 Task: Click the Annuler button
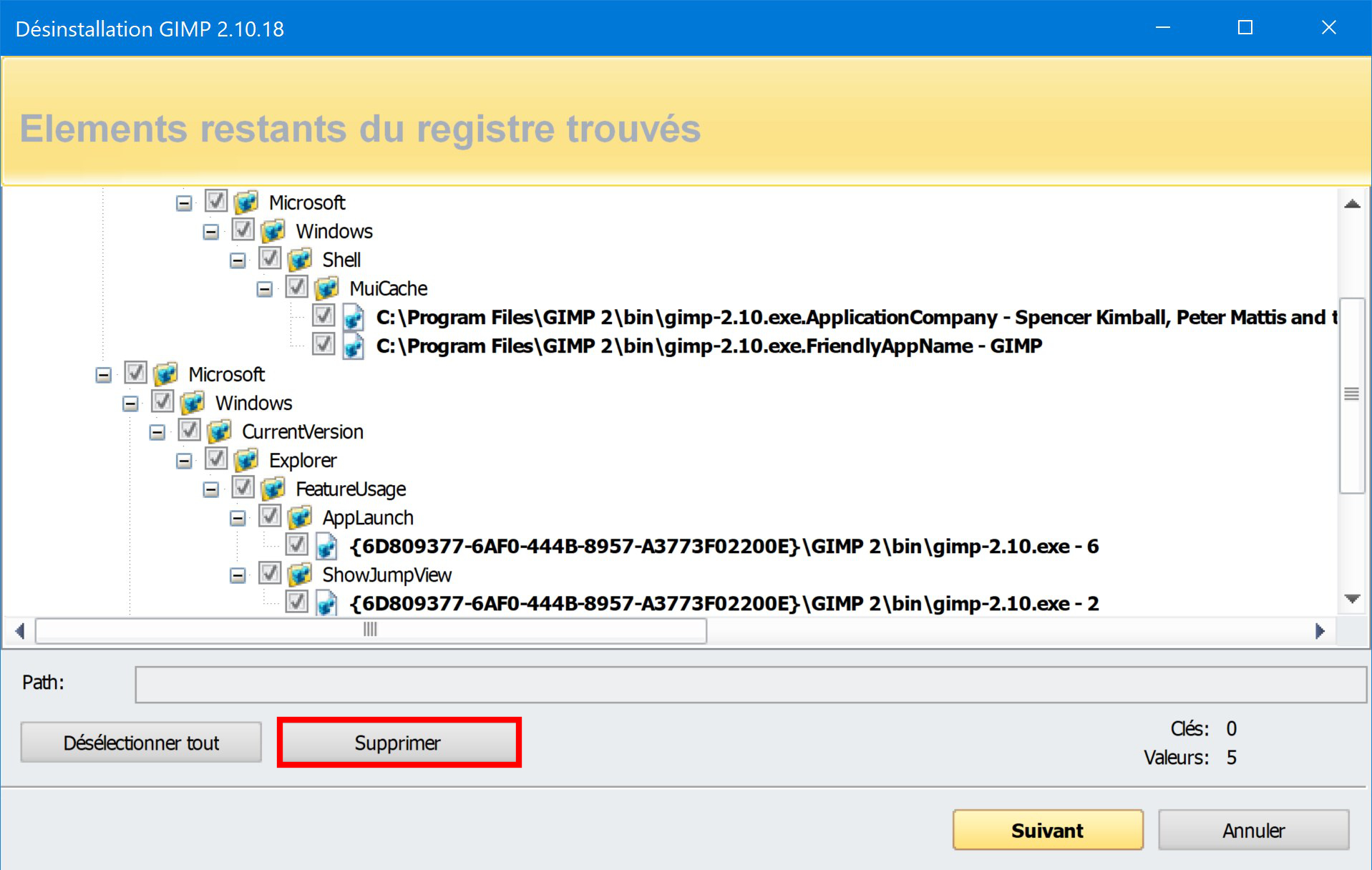pyautogui.click(x=1254, y=830)
